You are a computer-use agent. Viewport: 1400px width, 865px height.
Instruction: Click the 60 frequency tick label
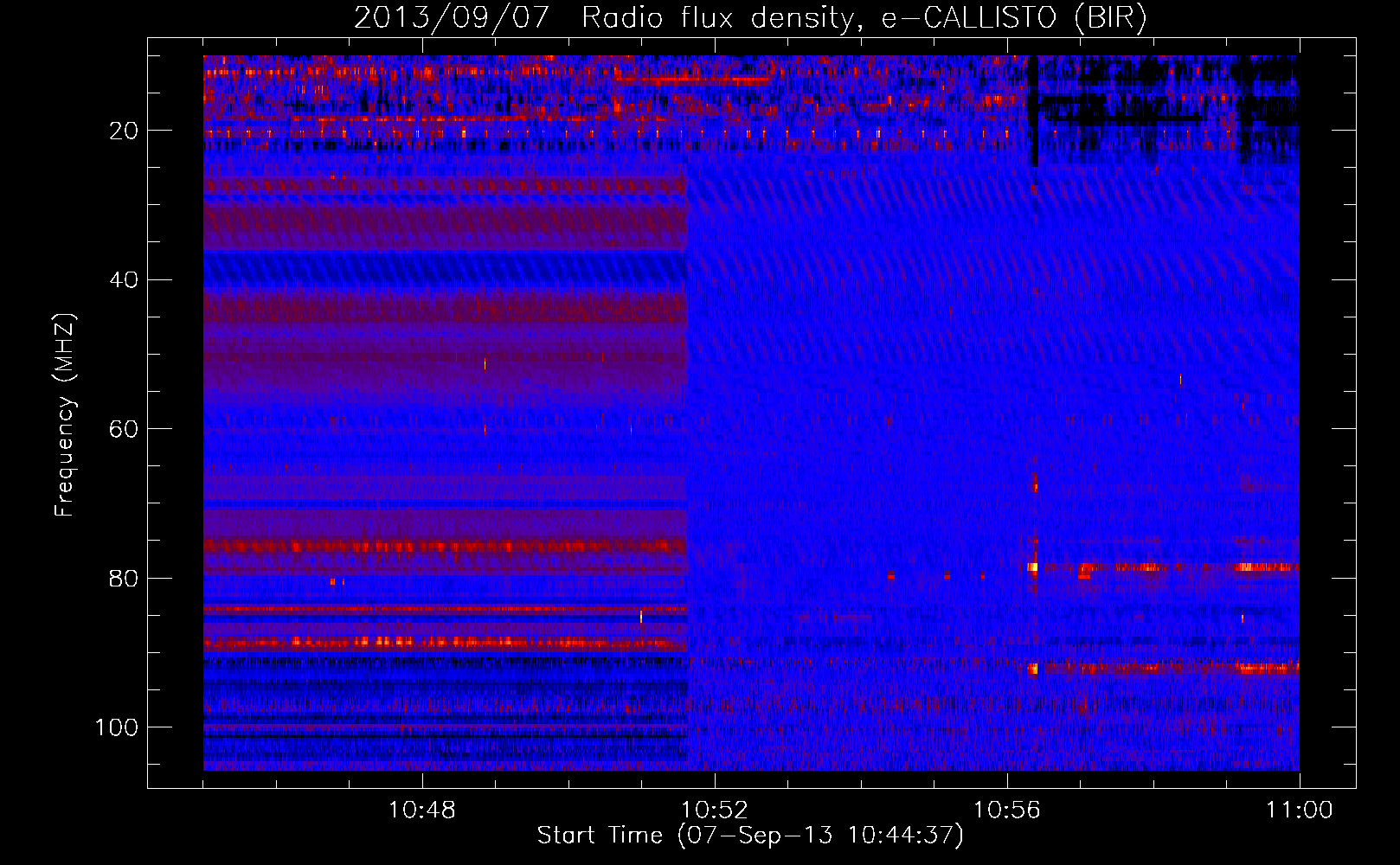(124, 429)
